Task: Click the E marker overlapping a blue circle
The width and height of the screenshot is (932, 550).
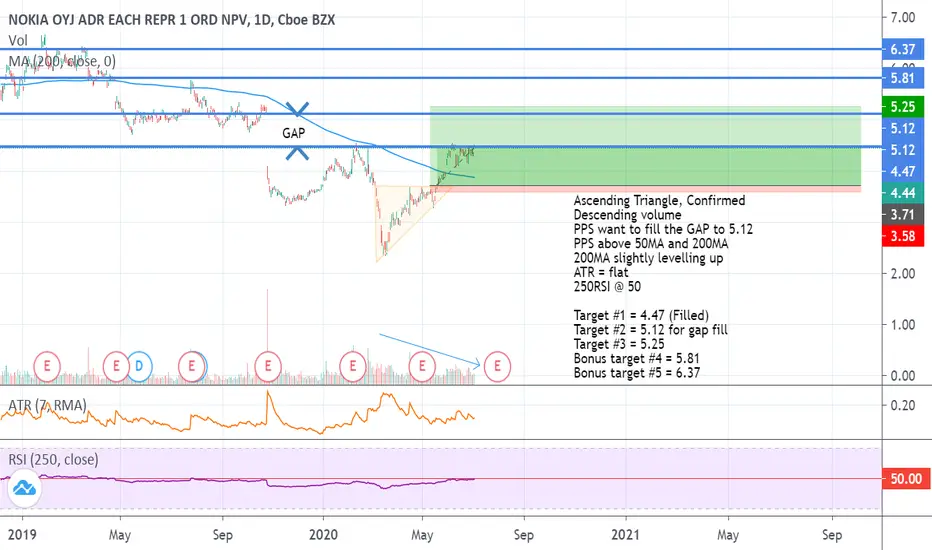Action: [191, 366]
